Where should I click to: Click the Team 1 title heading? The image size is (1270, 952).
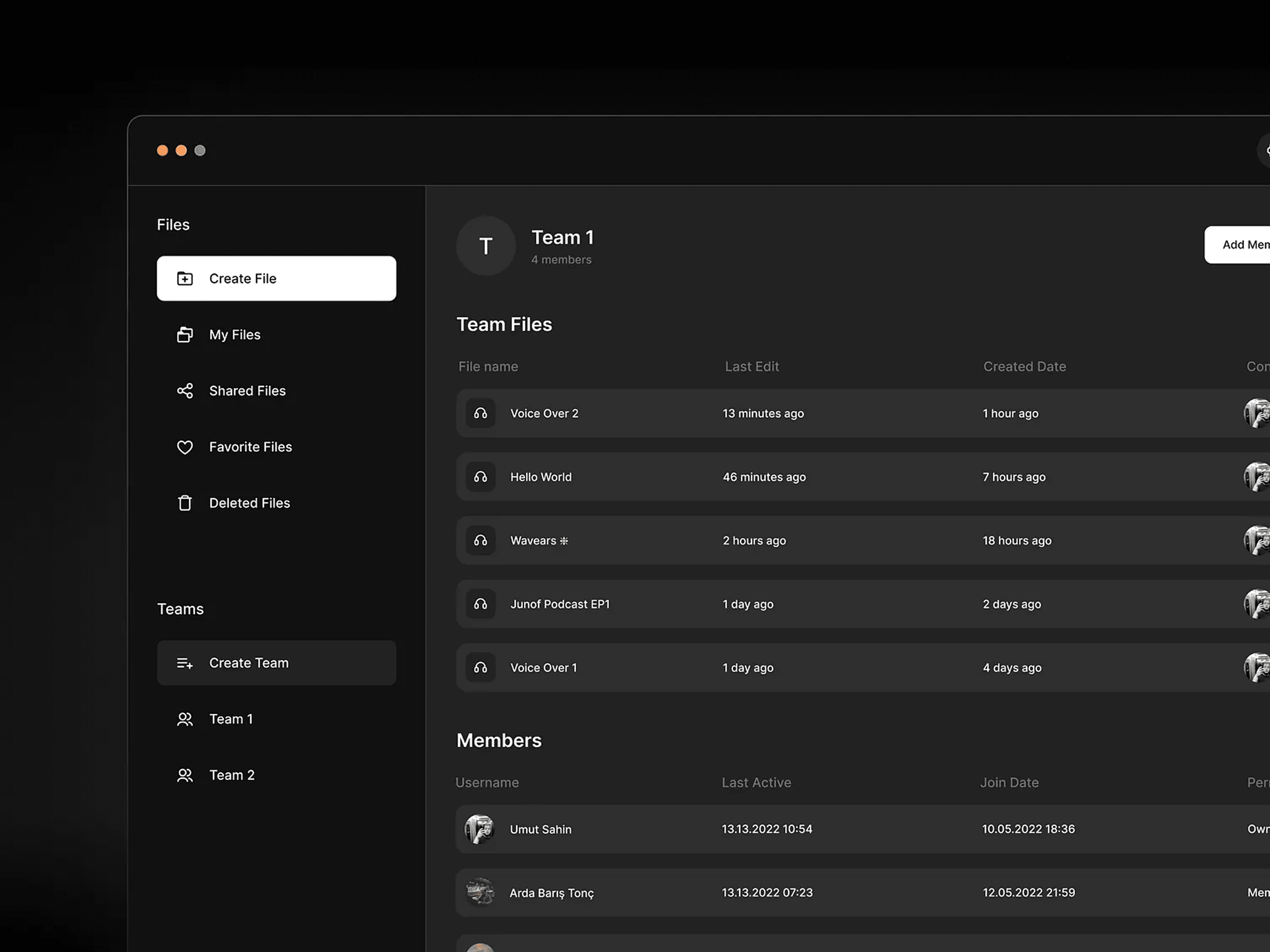point(563,238)
